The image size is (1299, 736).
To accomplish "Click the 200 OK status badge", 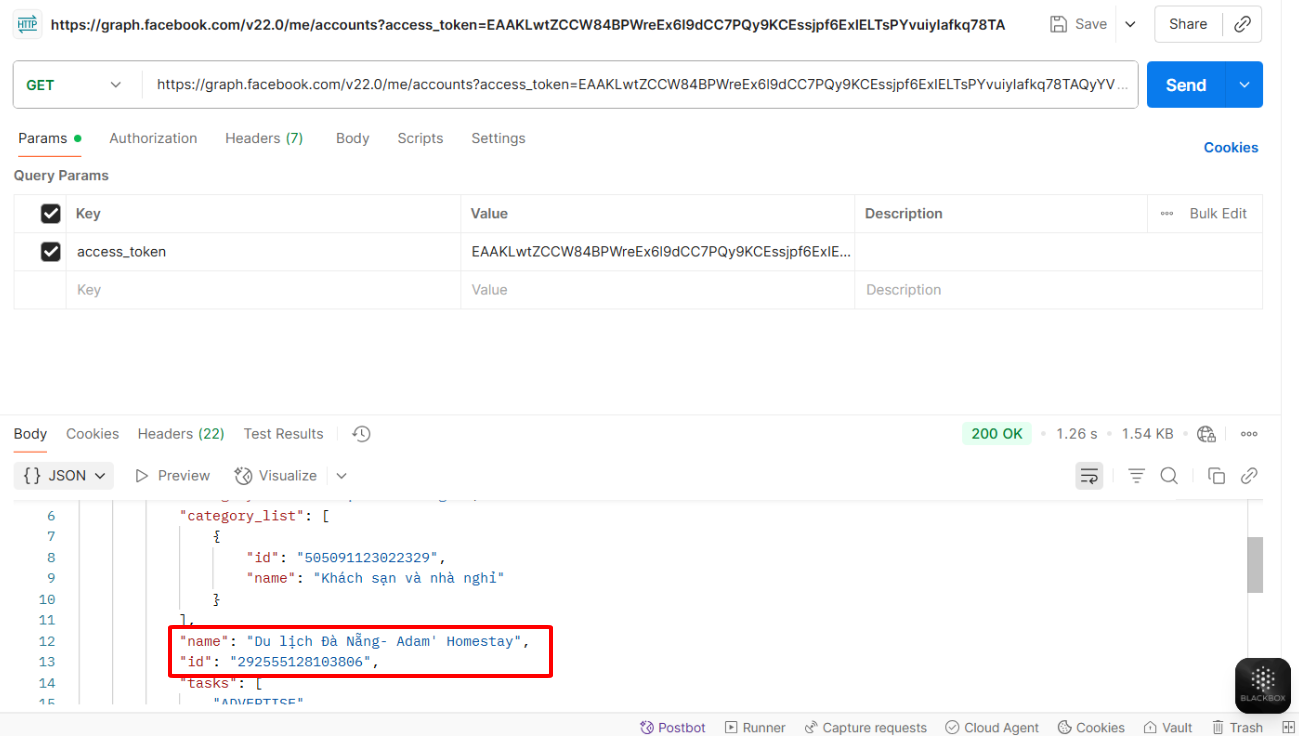I will (x=997, y=434).
